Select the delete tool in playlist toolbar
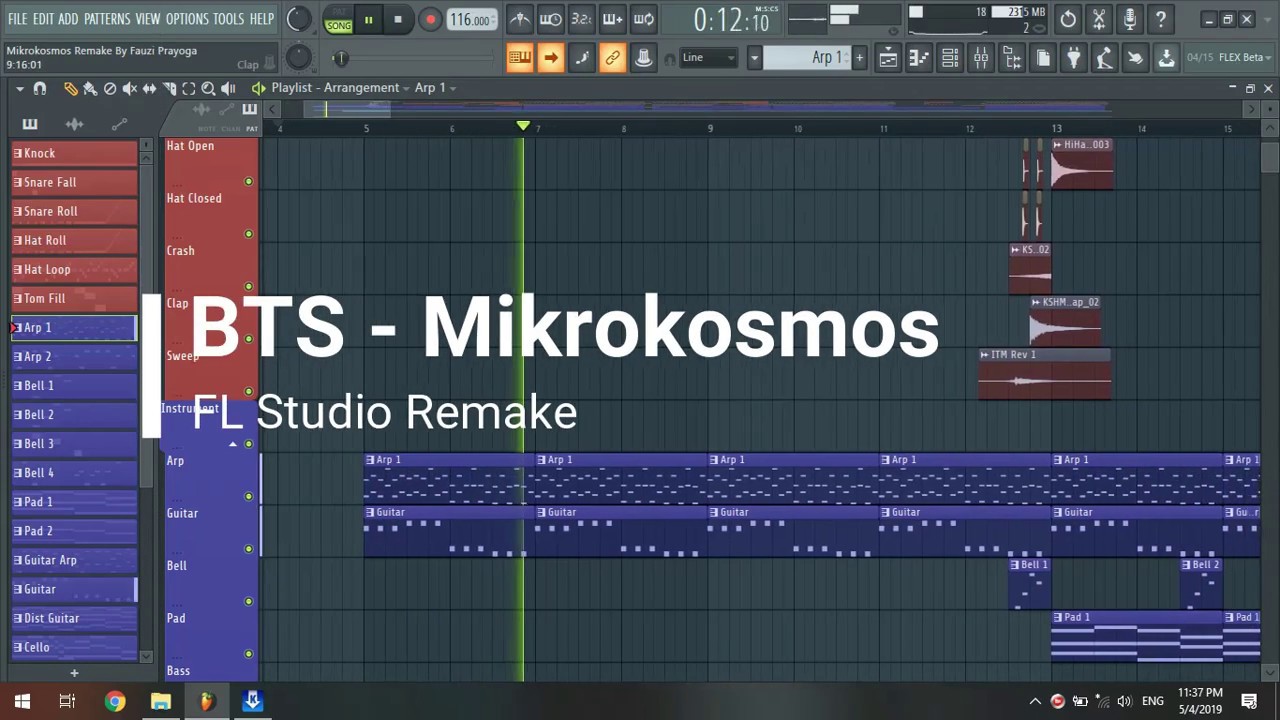Image resolution: width=1280 pixels, height=720 pixels. coord(110,88)
